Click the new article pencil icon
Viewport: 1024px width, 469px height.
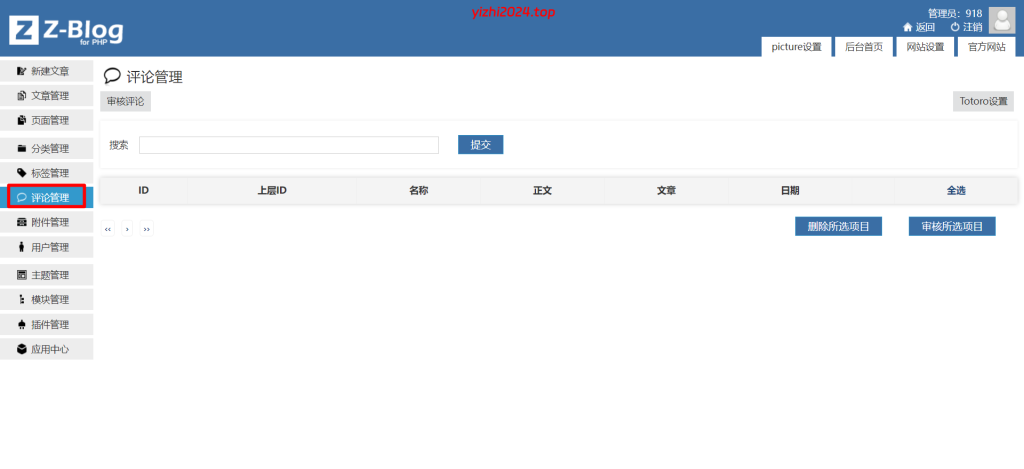click(x=22, y=71)
